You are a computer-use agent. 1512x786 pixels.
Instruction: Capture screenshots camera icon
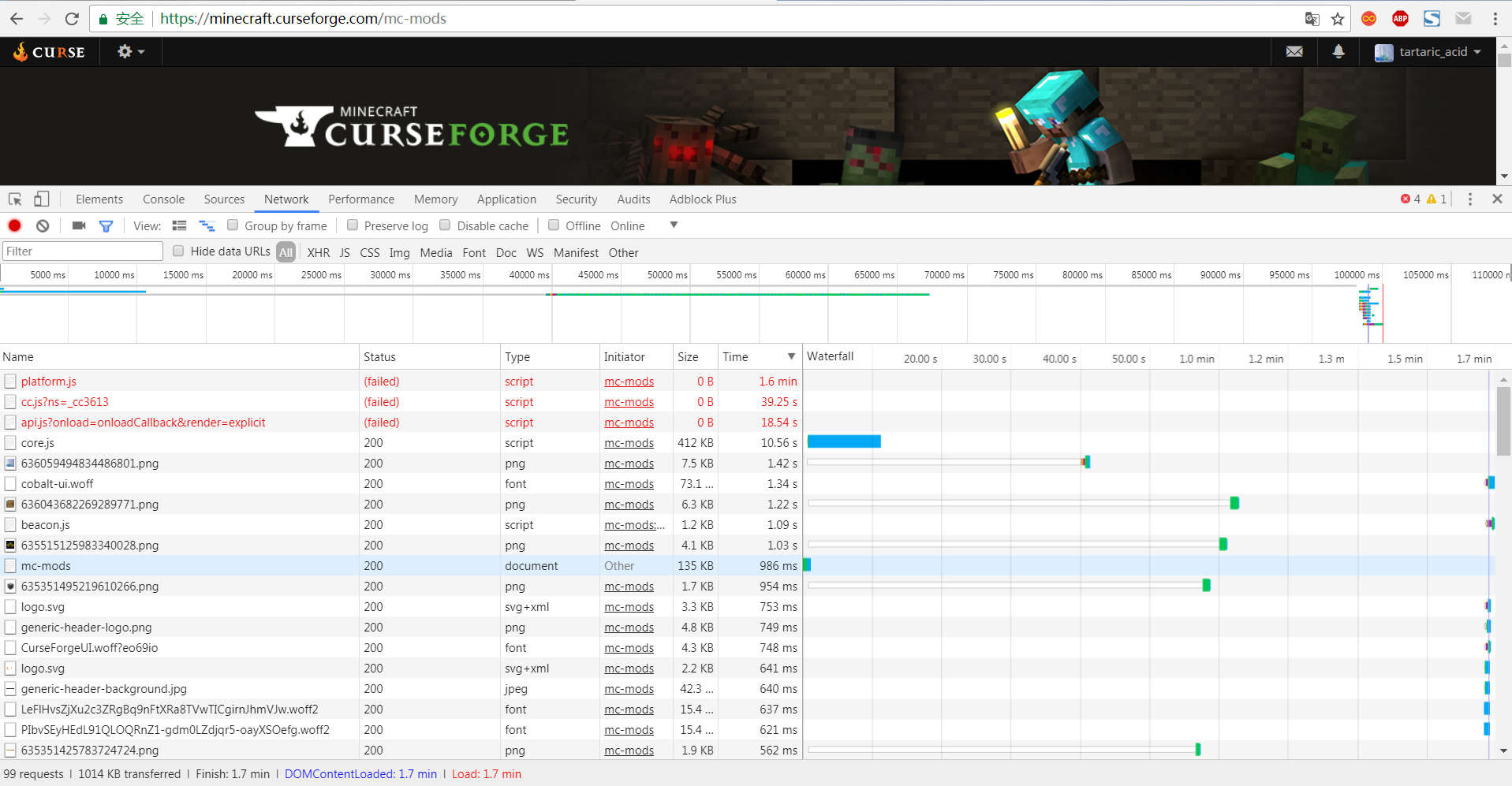click(79, 226)
